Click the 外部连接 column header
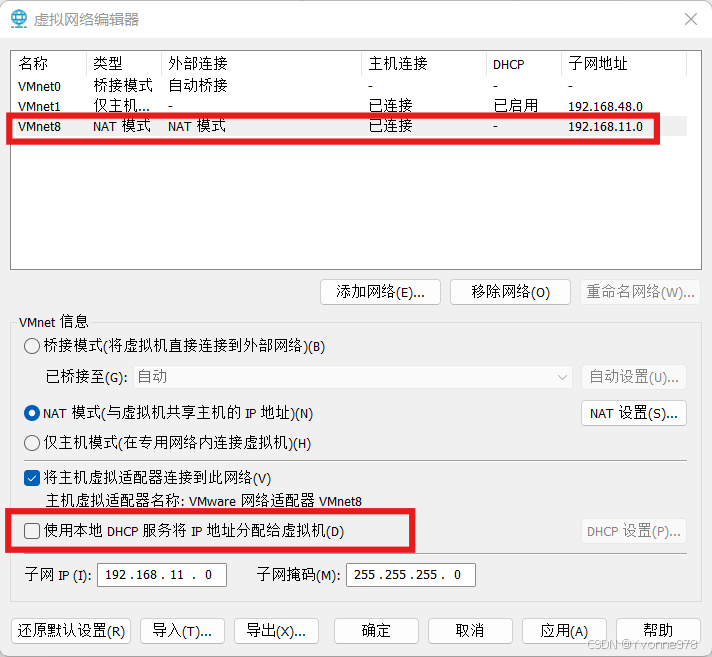This screenshot has height=657, width=712. pyautogui.click(x=262, y=64)
